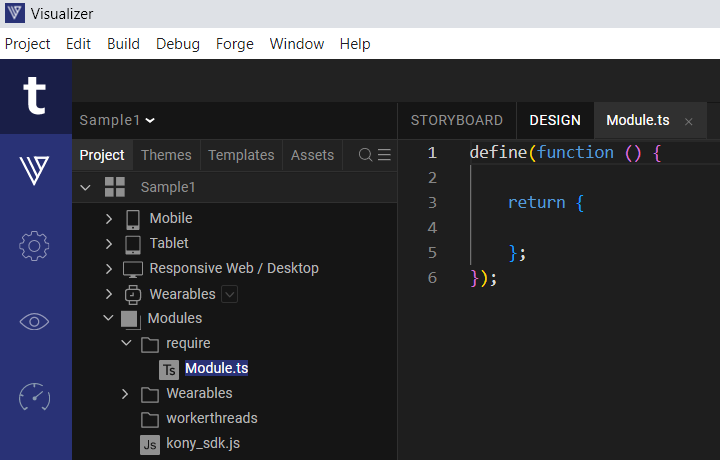Open the Visualizer V icon in sidebar
The height and width of the screenshot is (460, 720).
pos(35,170)
